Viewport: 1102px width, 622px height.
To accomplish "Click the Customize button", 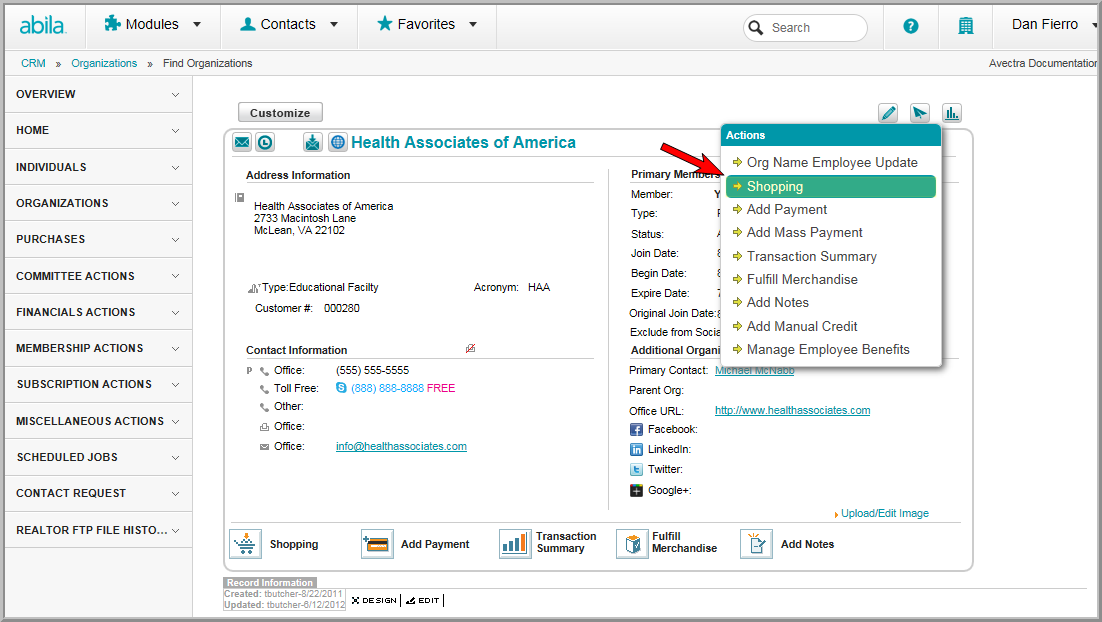I will [x=280, y=112].
